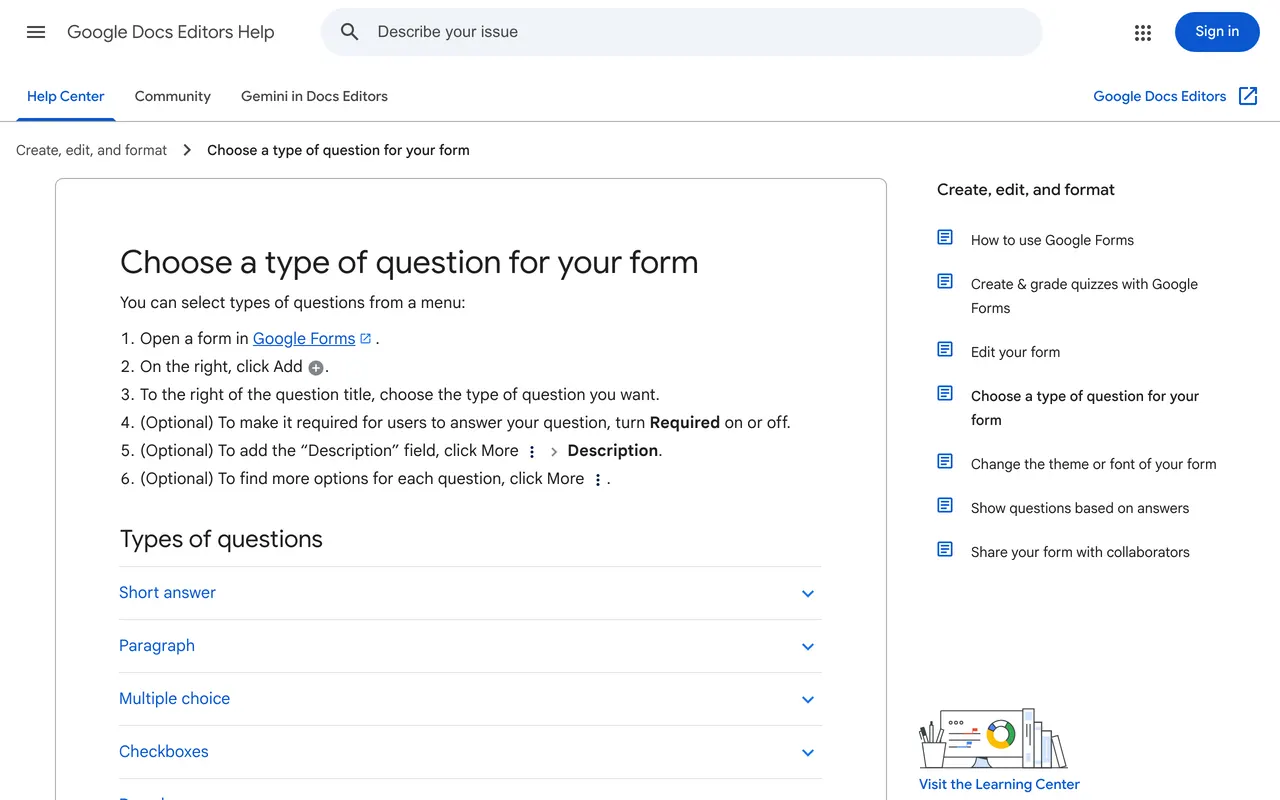Click the search magnifier icon

(x=349, y=32)
